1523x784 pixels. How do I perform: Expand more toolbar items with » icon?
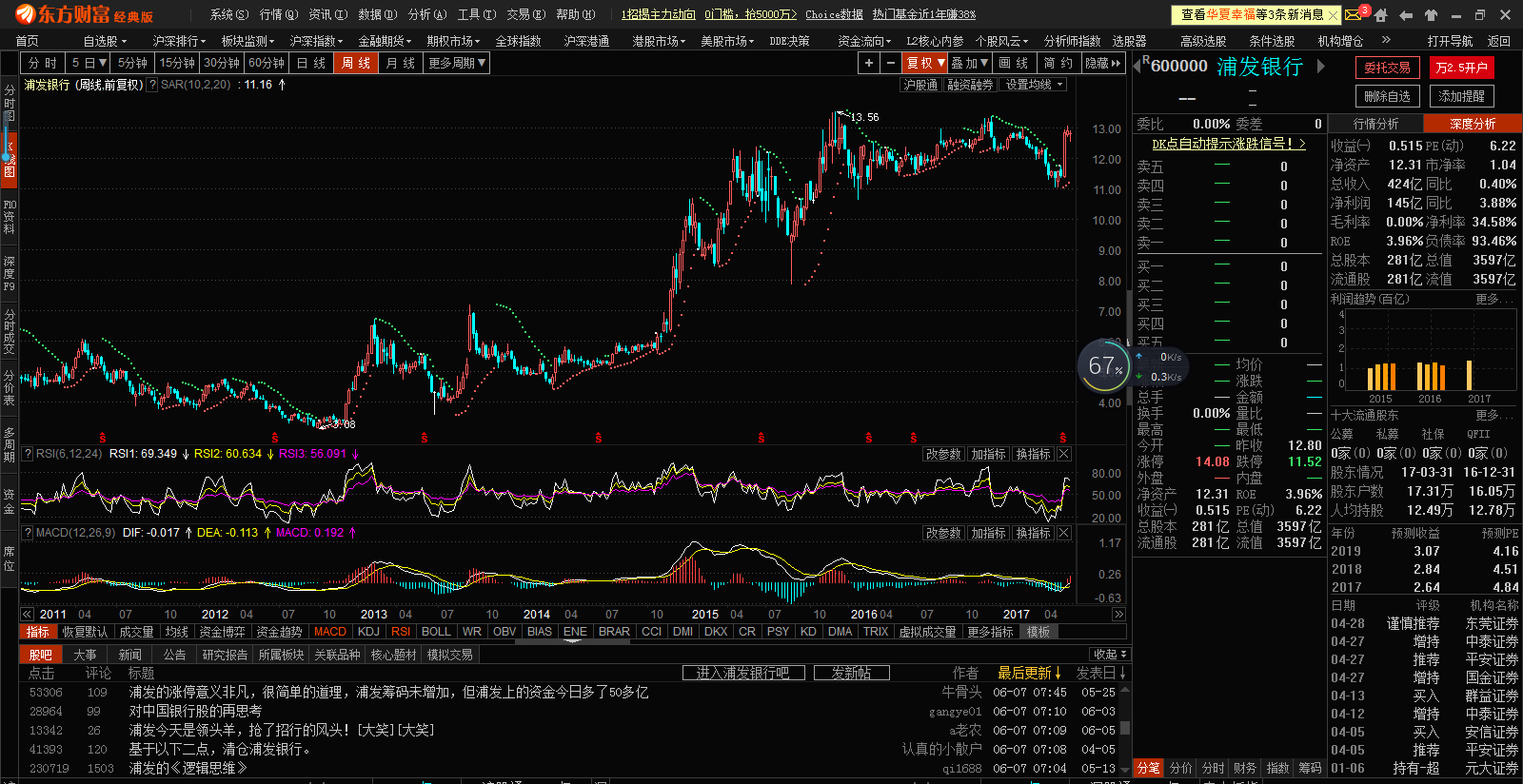click(1386, 40)
